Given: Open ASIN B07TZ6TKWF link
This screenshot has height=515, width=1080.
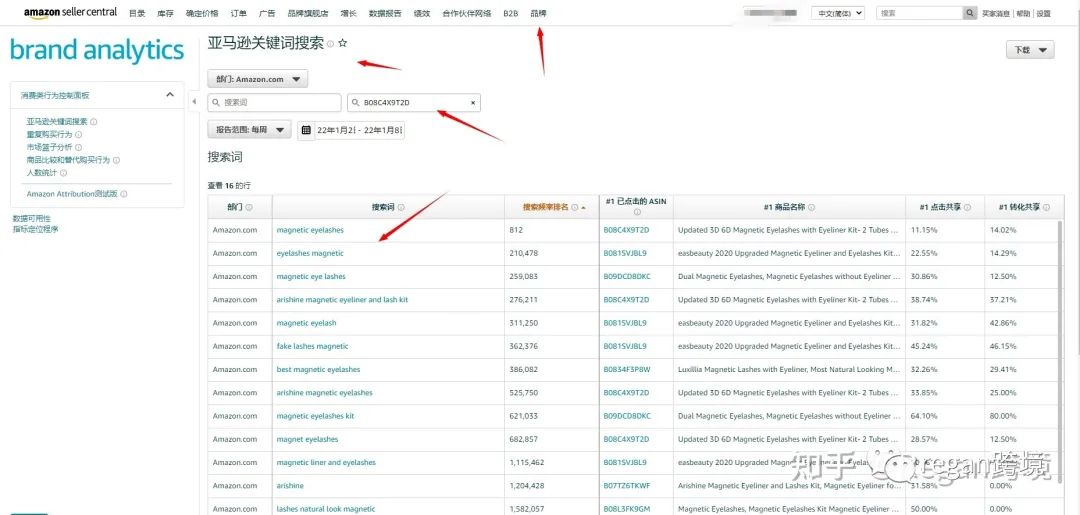Looking at the screenshot, I should pyautogui.click(x=627, y=485).
